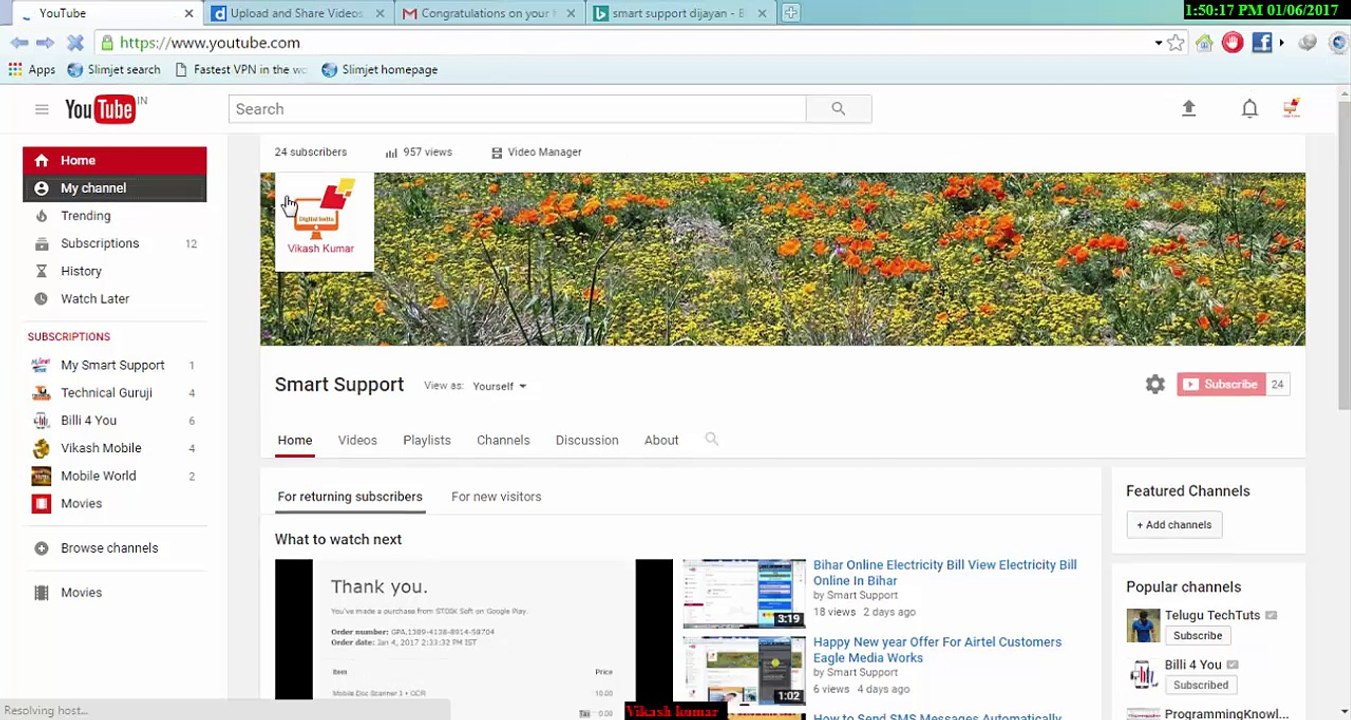Click the 957 views analytics icon
This screenshot has width=1351, height=720.
[391, 153]
